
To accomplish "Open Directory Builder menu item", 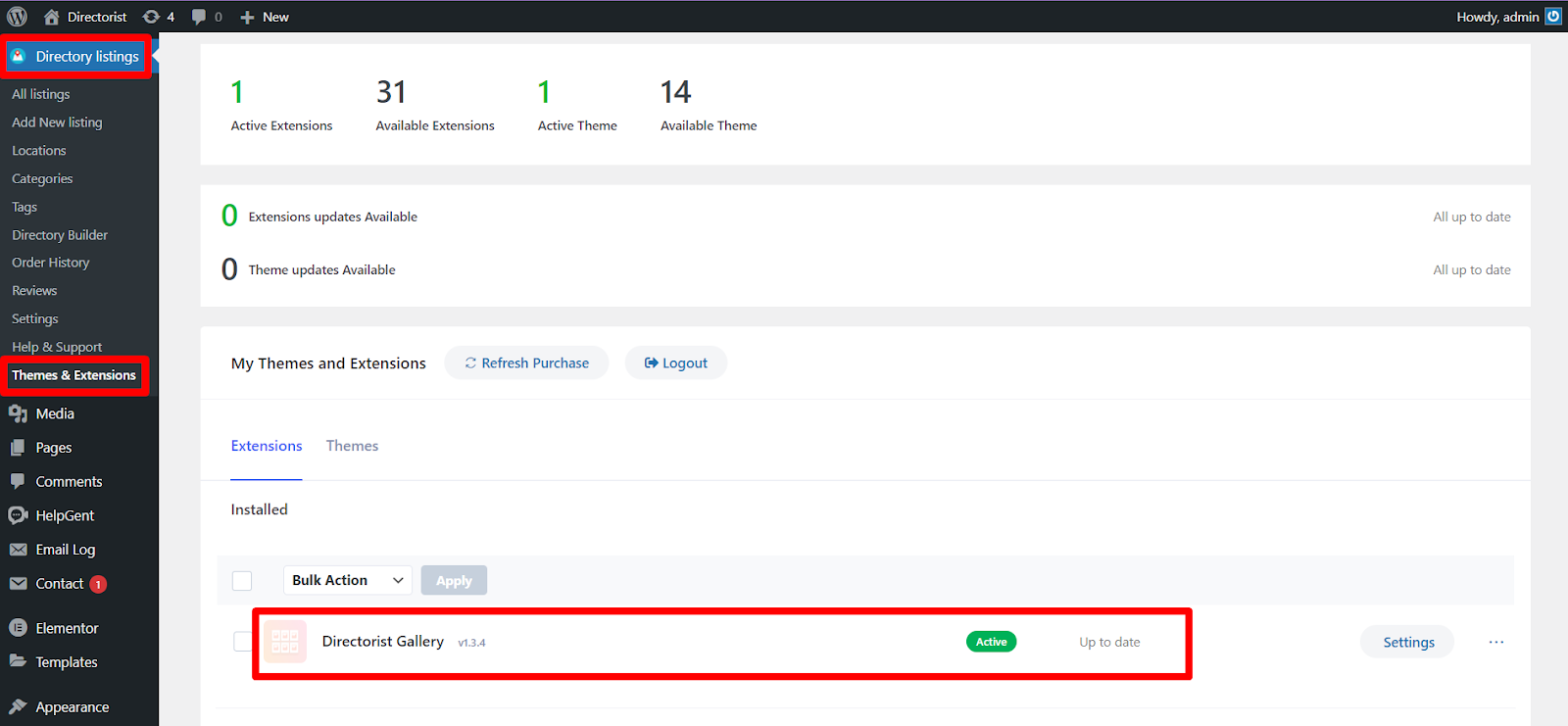I will (x=60, y=235).
